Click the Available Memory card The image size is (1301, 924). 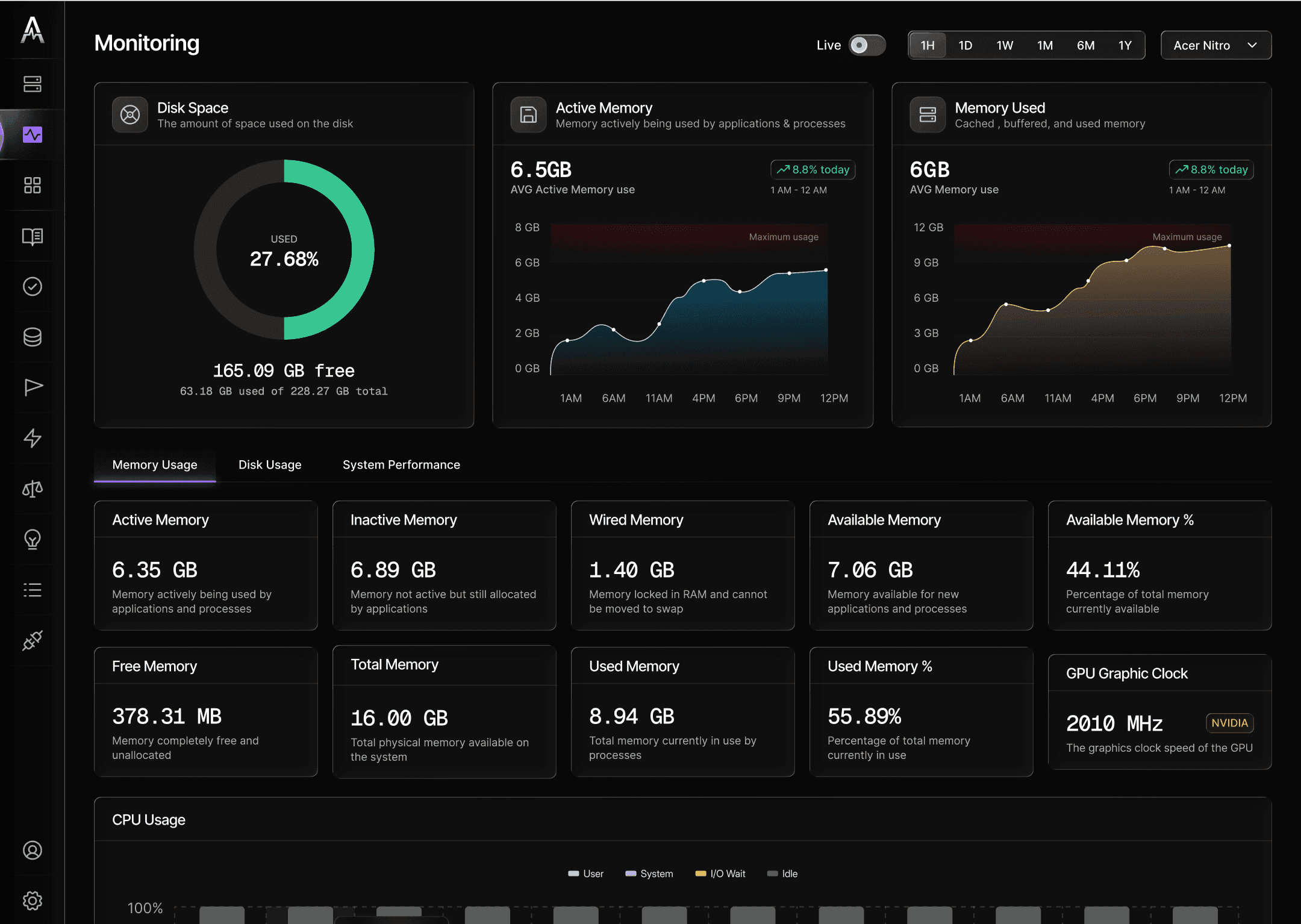pos(921,565)
